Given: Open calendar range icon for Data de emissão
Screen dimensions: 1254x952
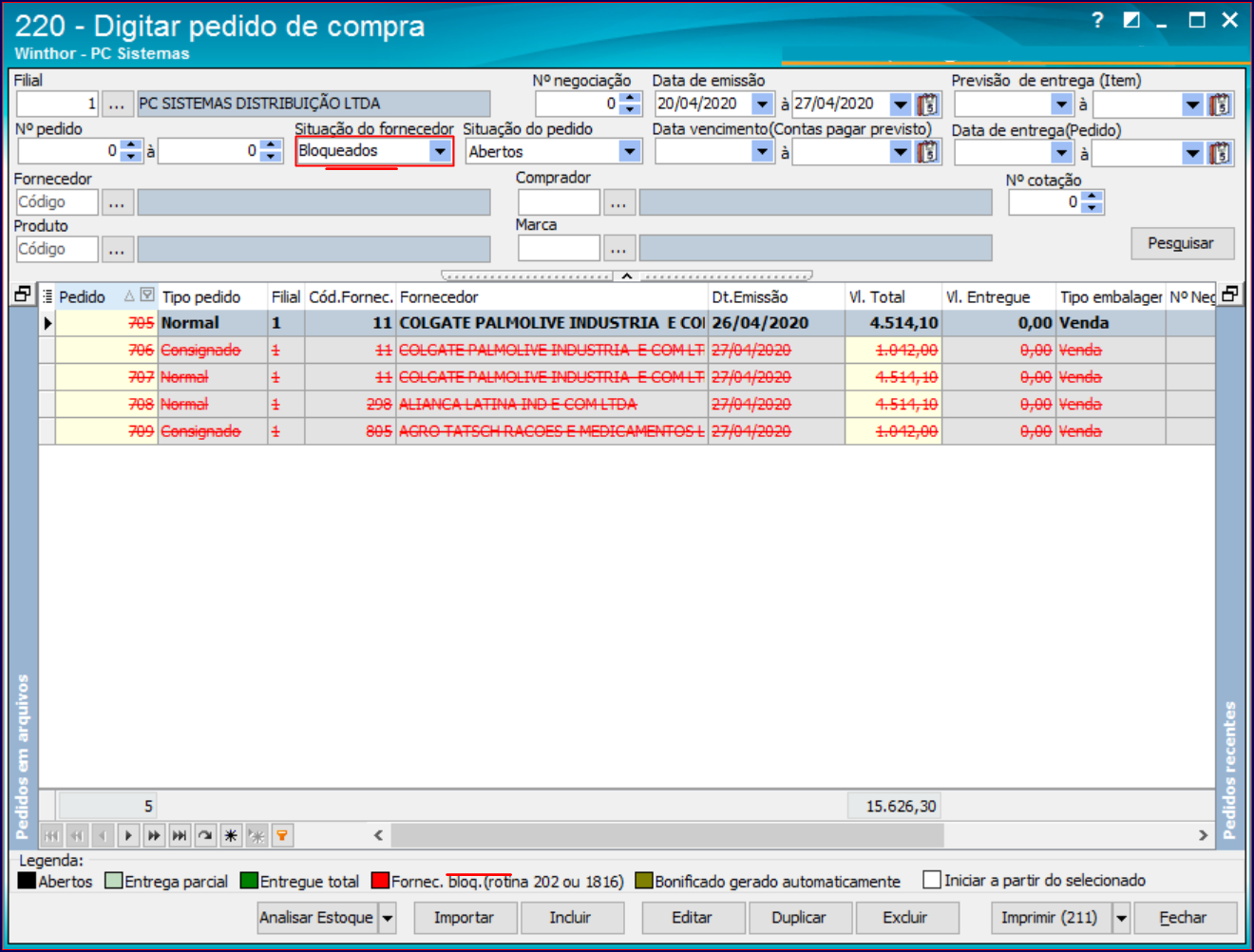Looking at the screenshot, I should coord(928,104).
